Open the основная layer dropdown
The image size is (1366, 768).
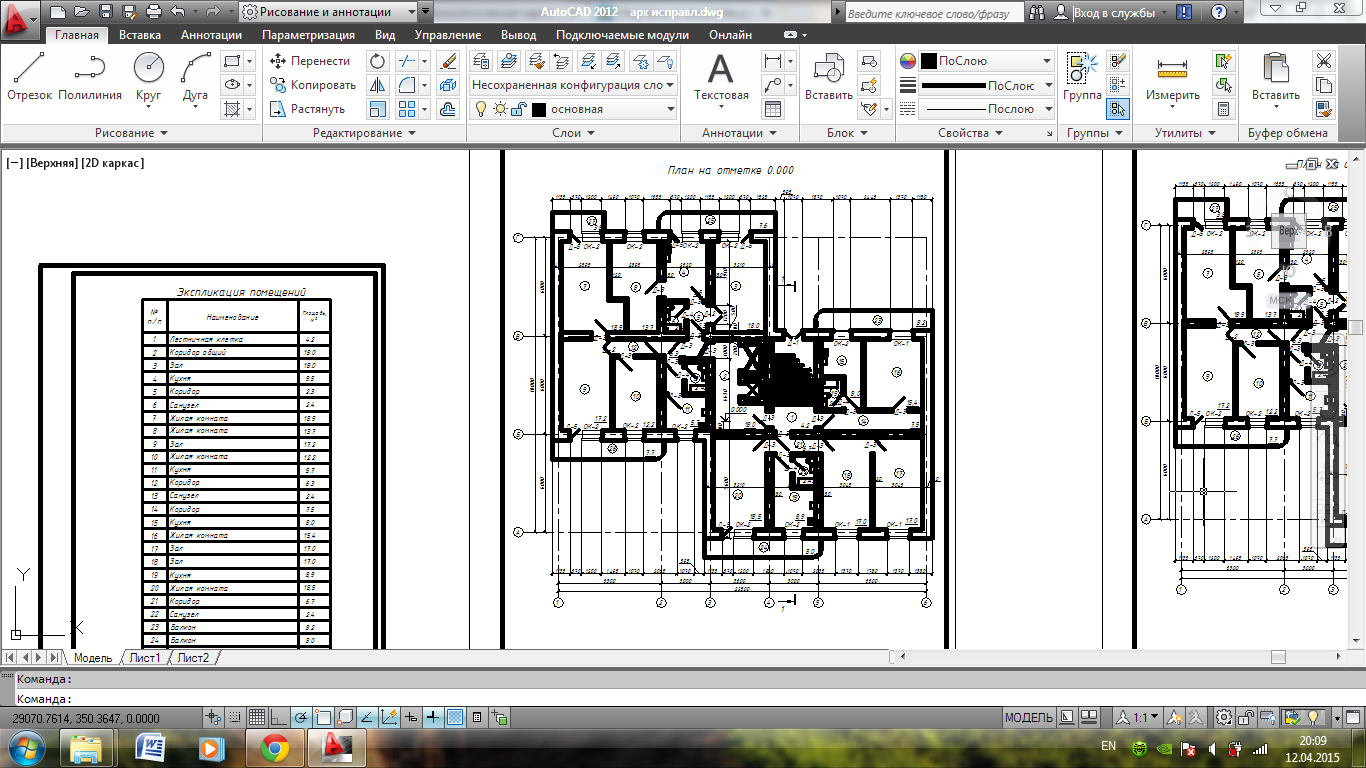(x=573, y=109)
